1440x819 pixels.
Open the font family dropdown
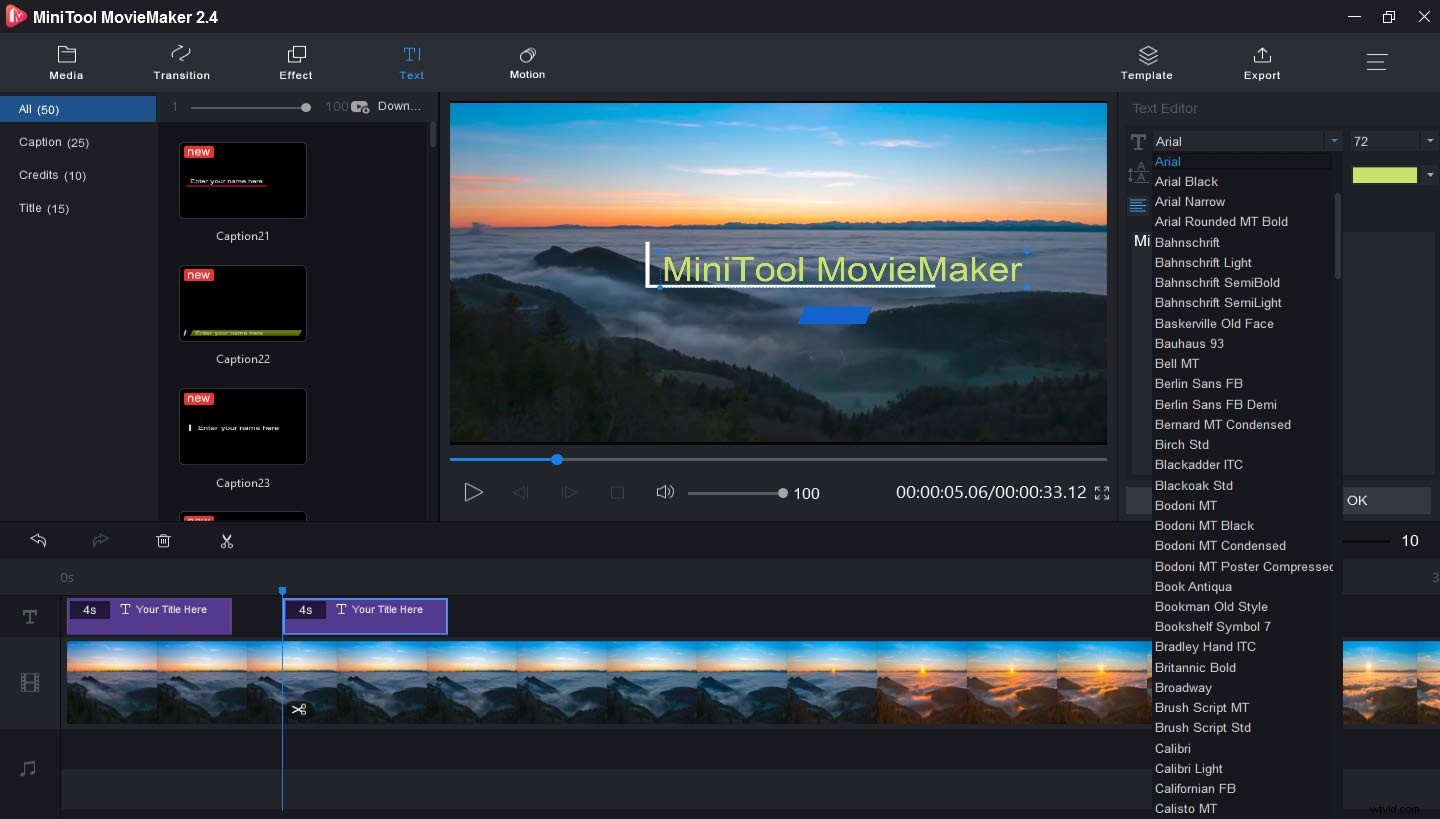(1334, 141)
